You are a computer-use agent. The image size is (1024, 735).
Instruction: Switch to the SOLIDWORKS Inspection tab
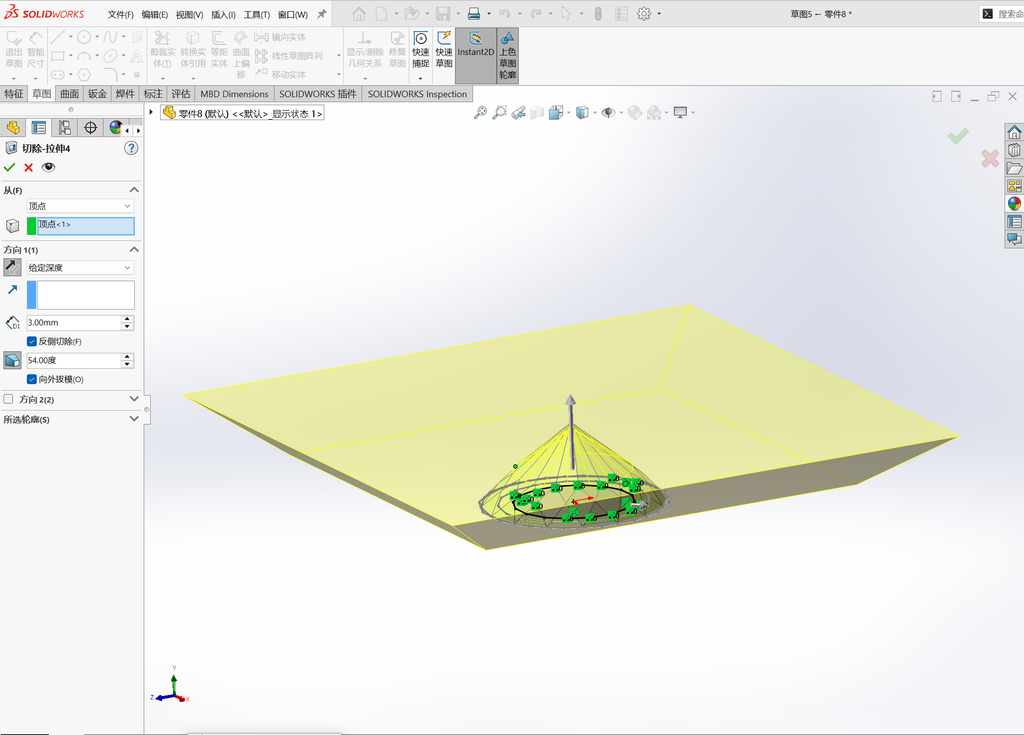[x=417, y=93]
